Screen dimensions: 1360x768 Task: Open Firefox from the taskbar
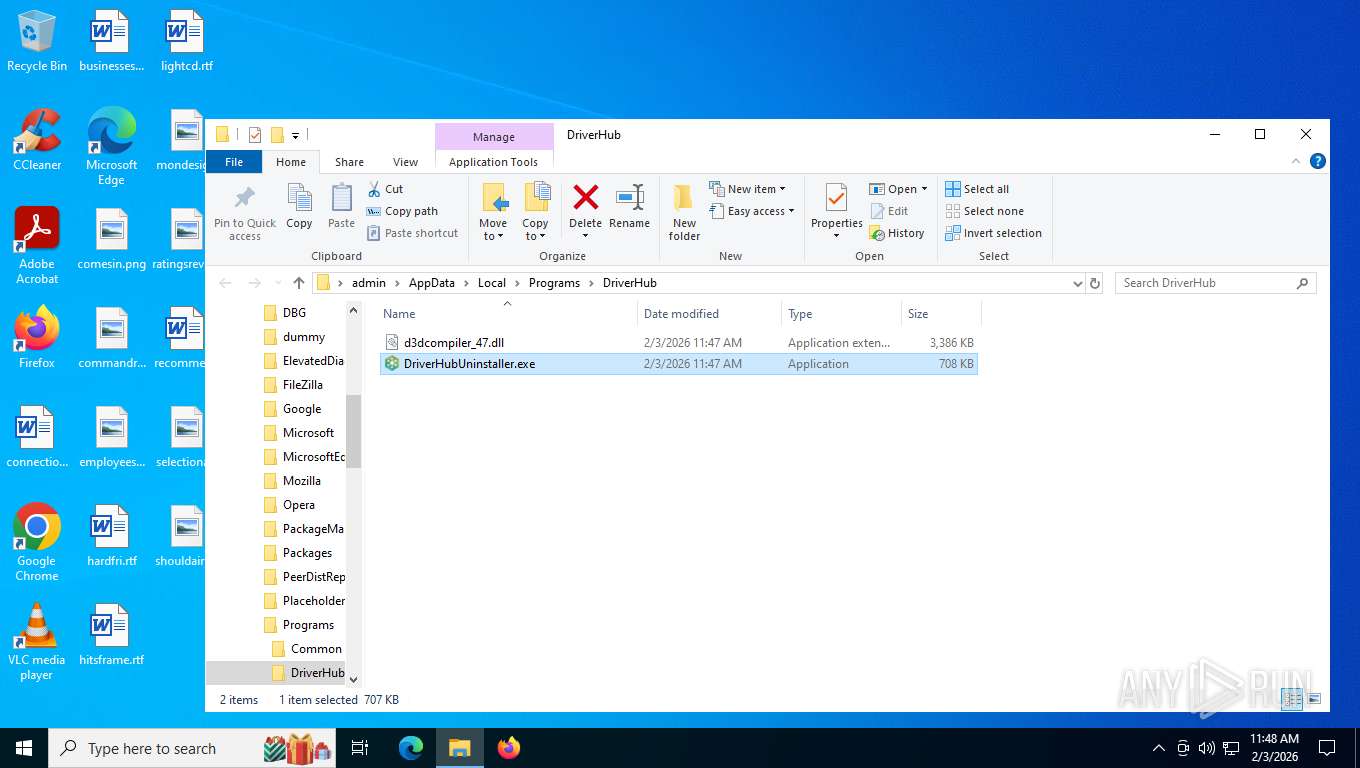click(x=509, y=748)
